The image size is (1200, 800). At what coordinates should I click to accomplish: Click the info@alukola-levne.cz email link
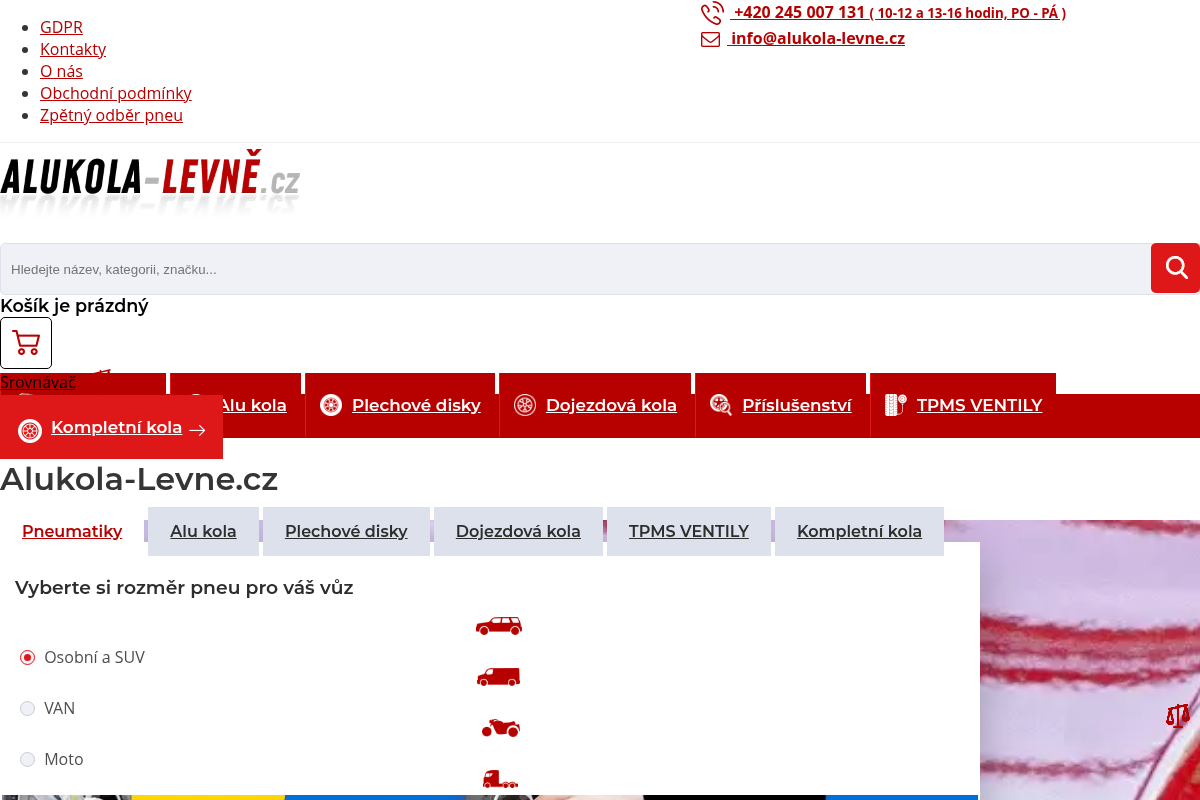pos(818,38)
